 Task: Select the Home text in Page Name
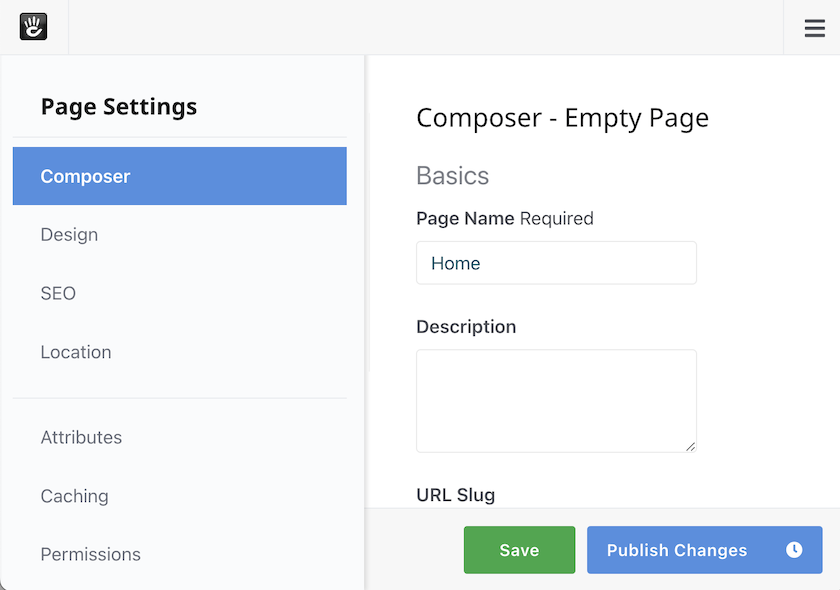point(456,263)
